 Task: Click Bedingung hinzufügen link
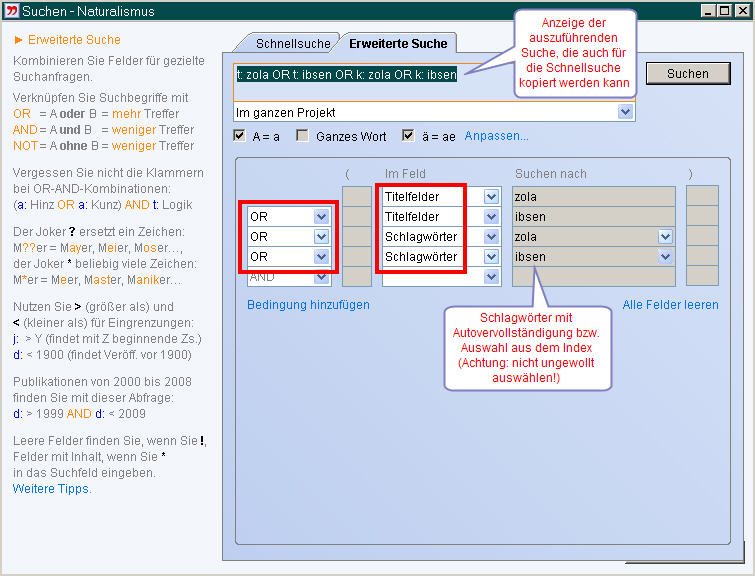[308, 305]
